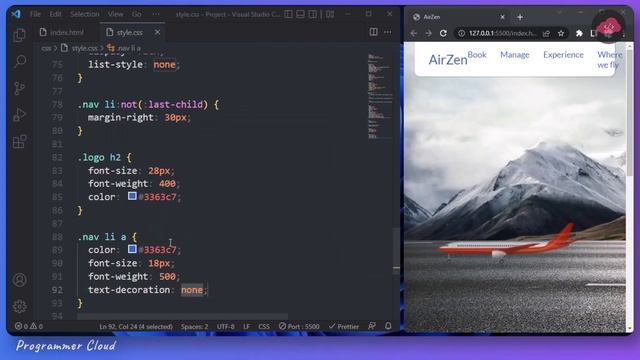
Task: Open the Edit menu
Action: click(55, 14)
